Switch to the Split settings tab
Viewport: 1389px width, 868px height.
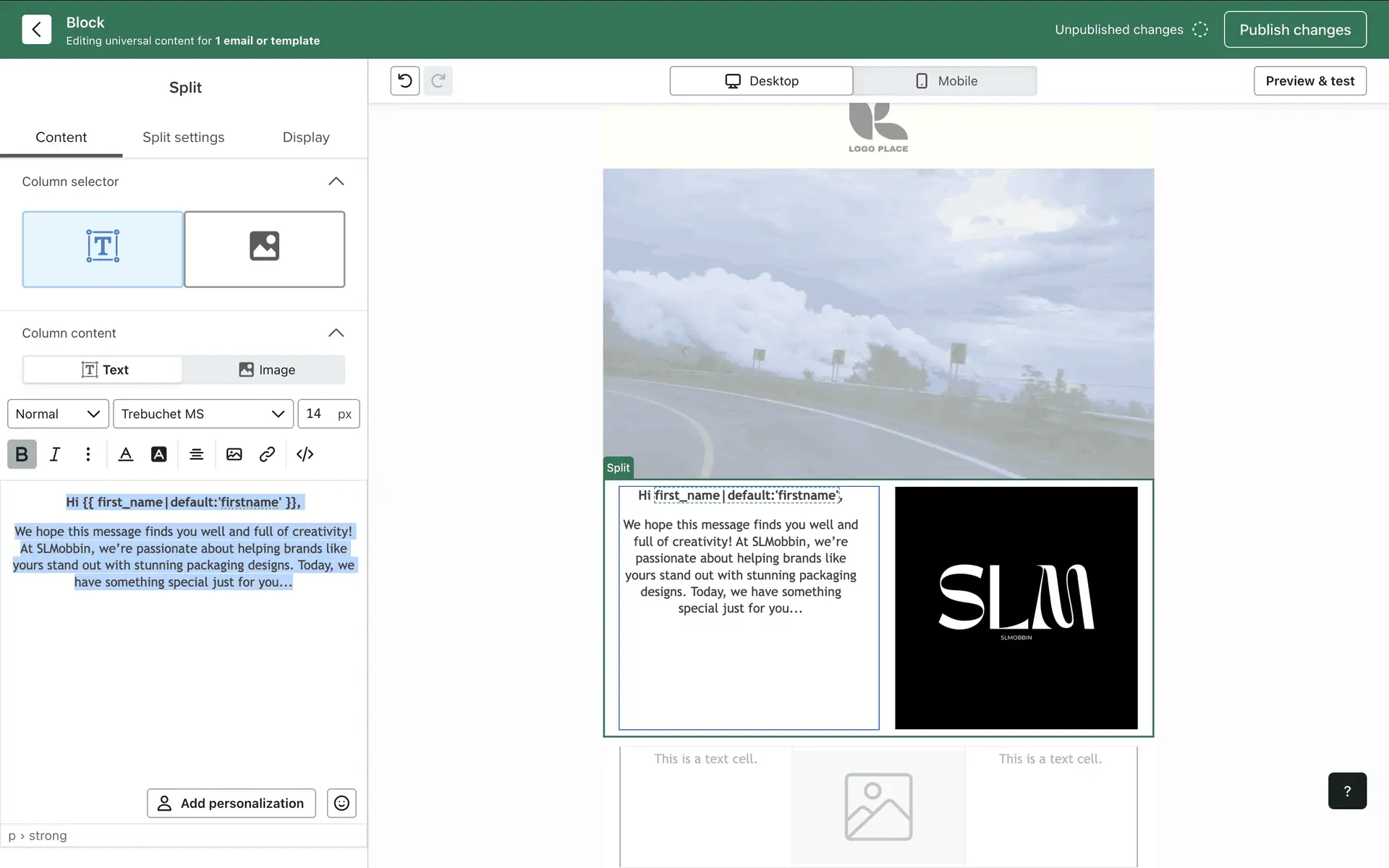[x=183, y=137]
